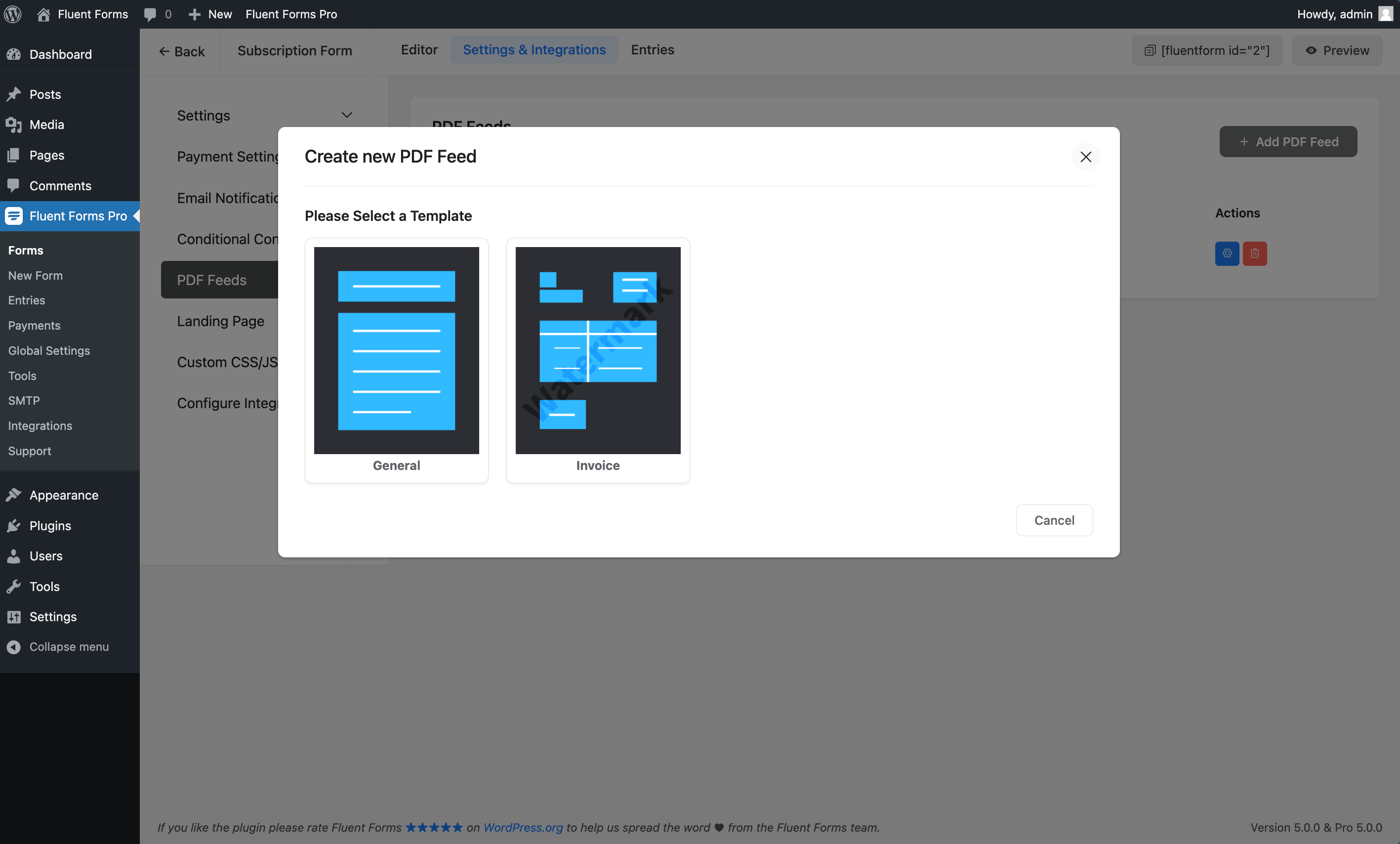Close the Create new PDF Feed dialog
Screen dimensions: 1400x844
tap(1085, 157)
